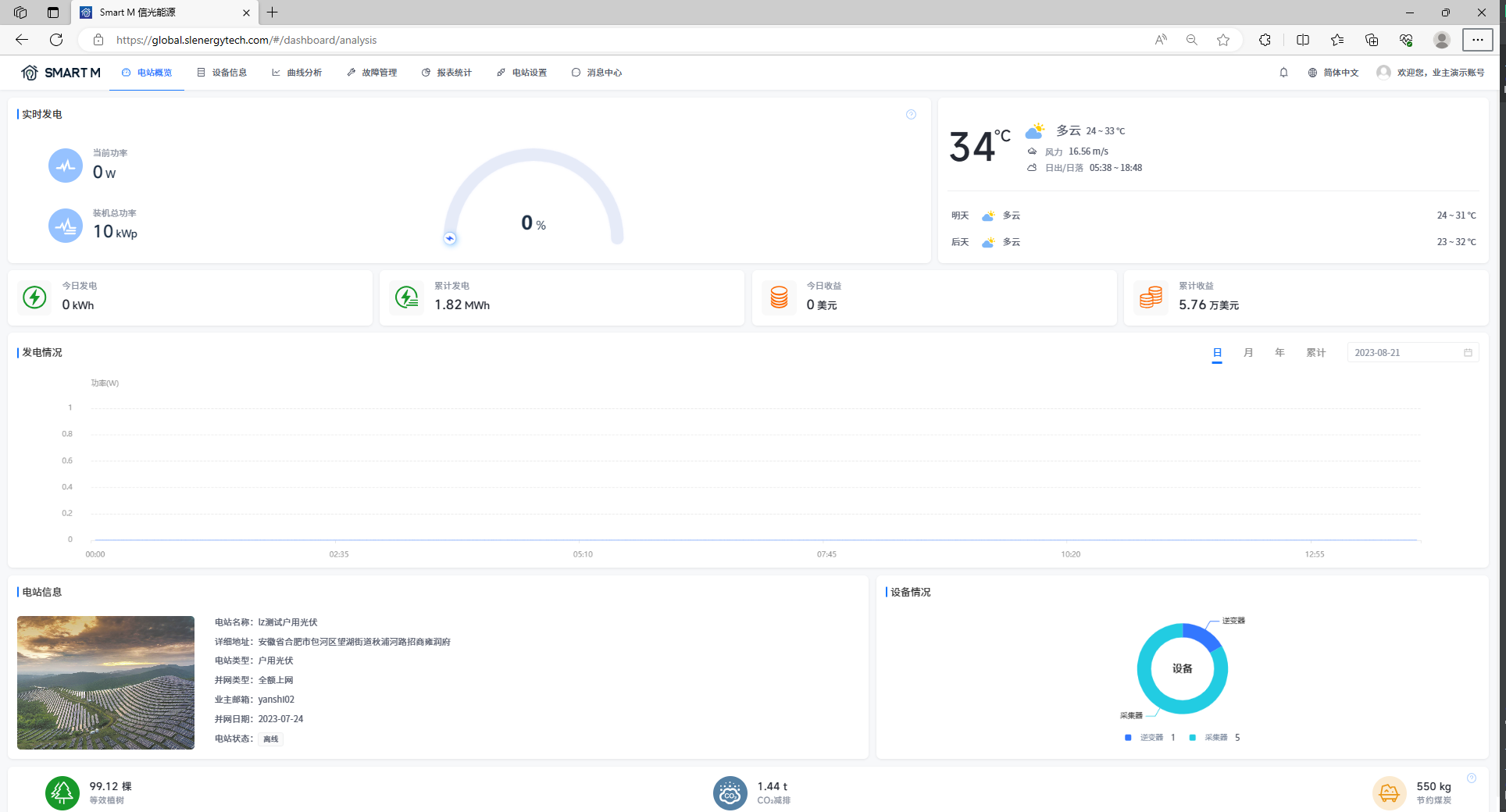Click the notification bell icon
The width and height of the screenshot is (1506, 812).
point(1283,73)
